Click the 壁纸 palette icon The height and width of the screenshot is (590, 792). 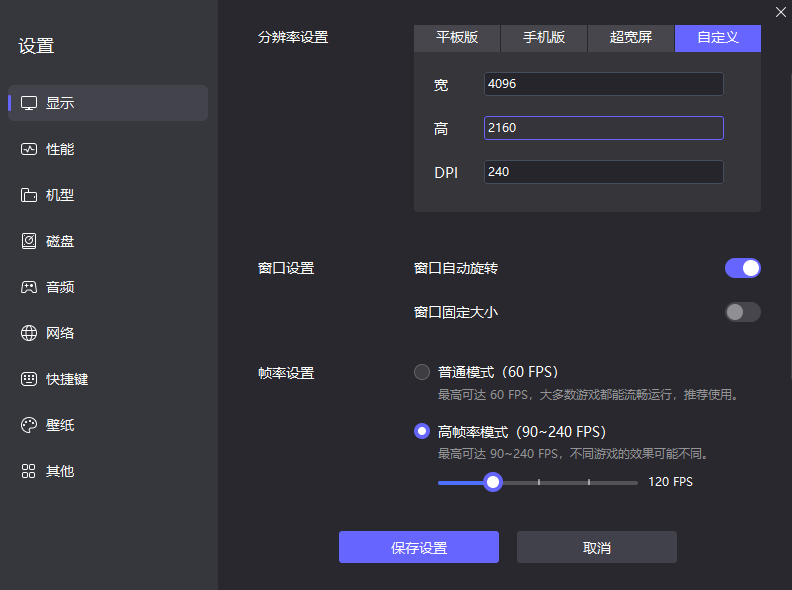click(29, 425)
